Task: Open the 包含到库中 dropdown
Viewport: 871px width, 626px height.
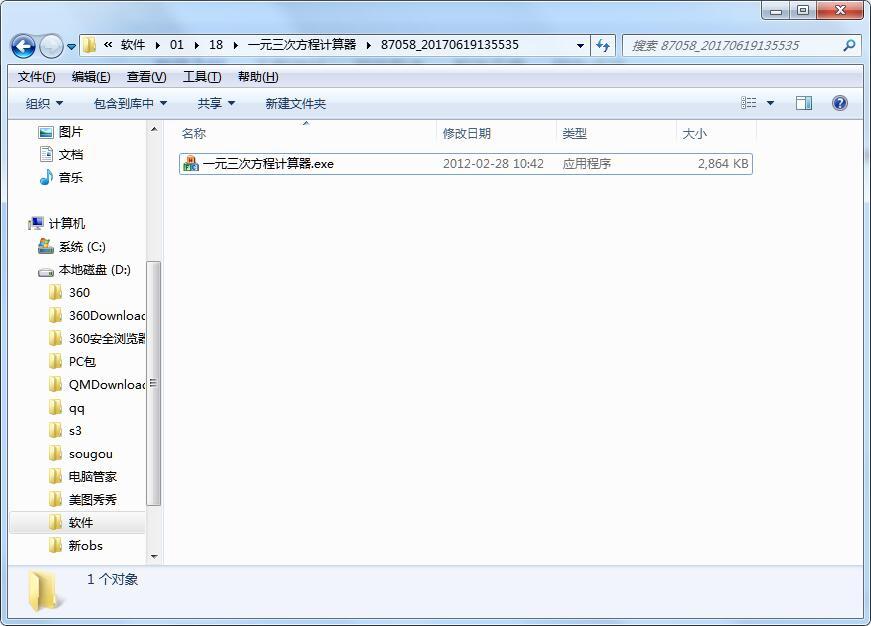Action: 131,103
